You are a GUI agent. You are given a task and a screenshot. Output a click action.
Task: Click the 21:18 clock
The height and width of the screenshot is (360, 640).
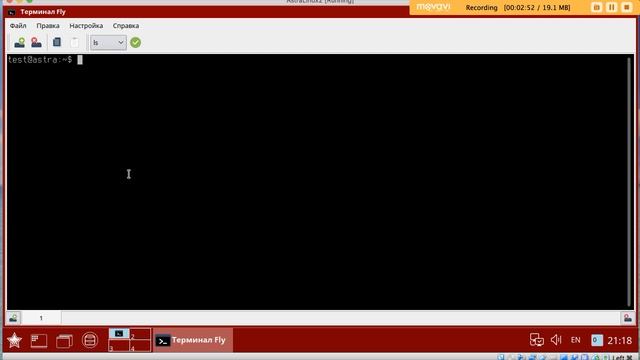(x=620, y=340)
